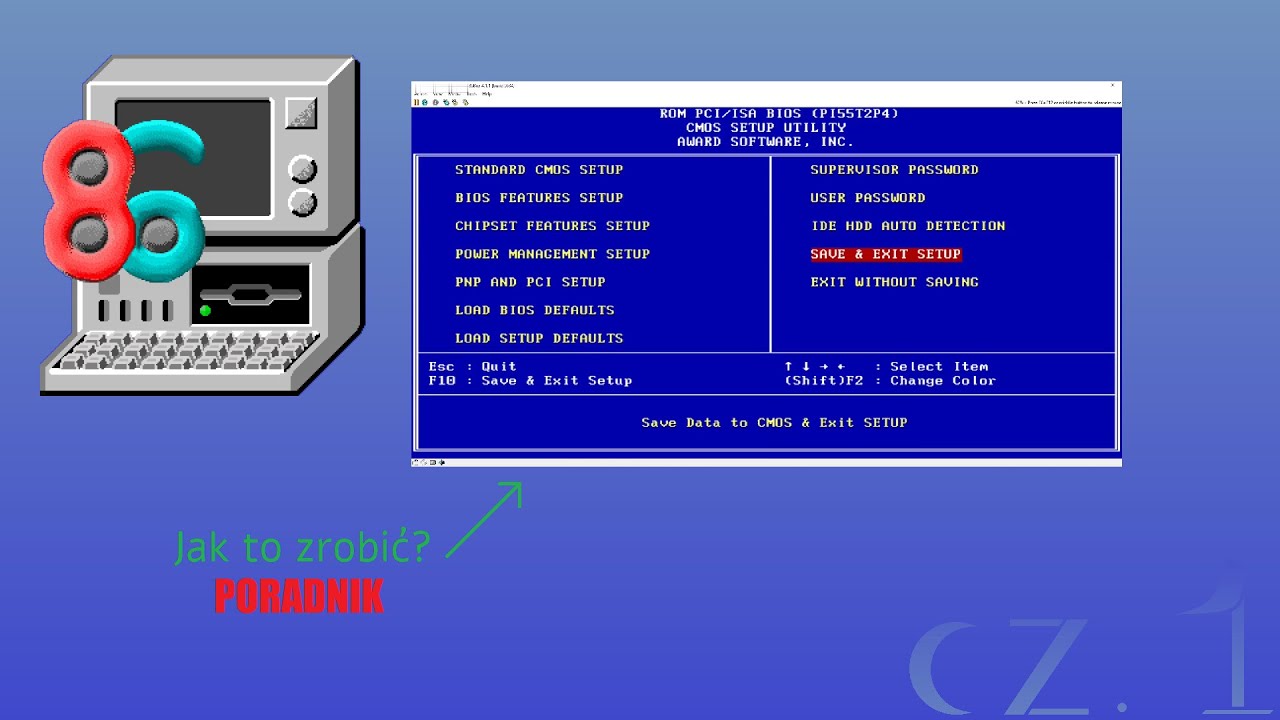The image size is (1280, 720).
Task: Select CHIPSET FEATURES SETUP
Action: [552, 226]
